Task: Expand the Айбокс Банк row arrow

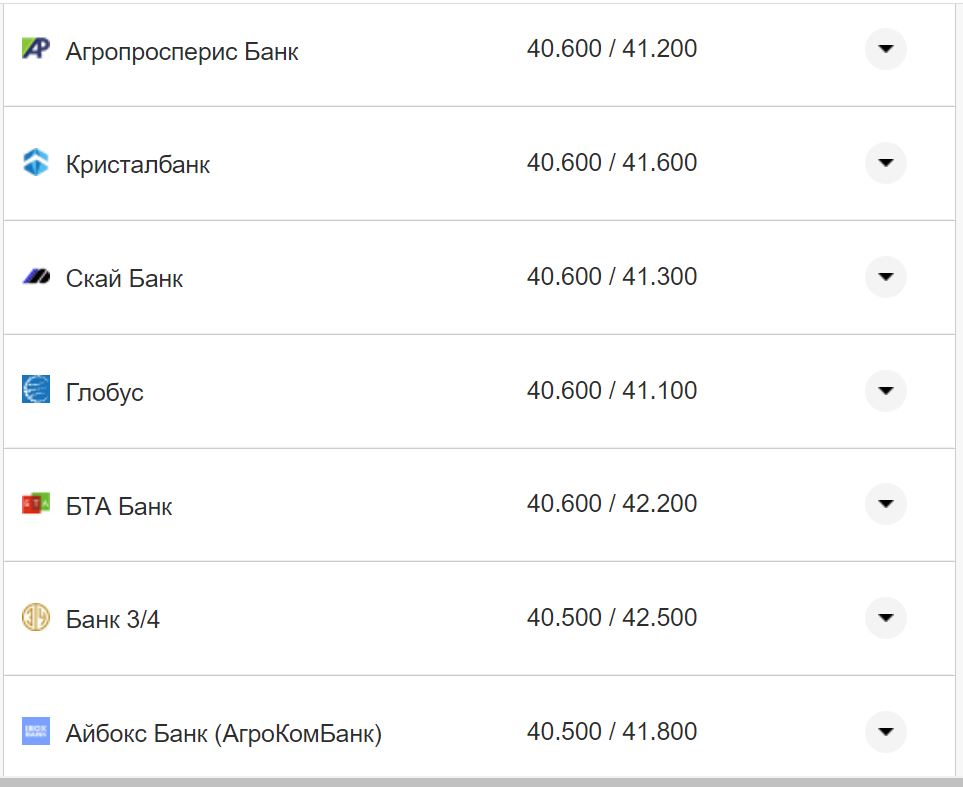Action: (x=885, y=732)
